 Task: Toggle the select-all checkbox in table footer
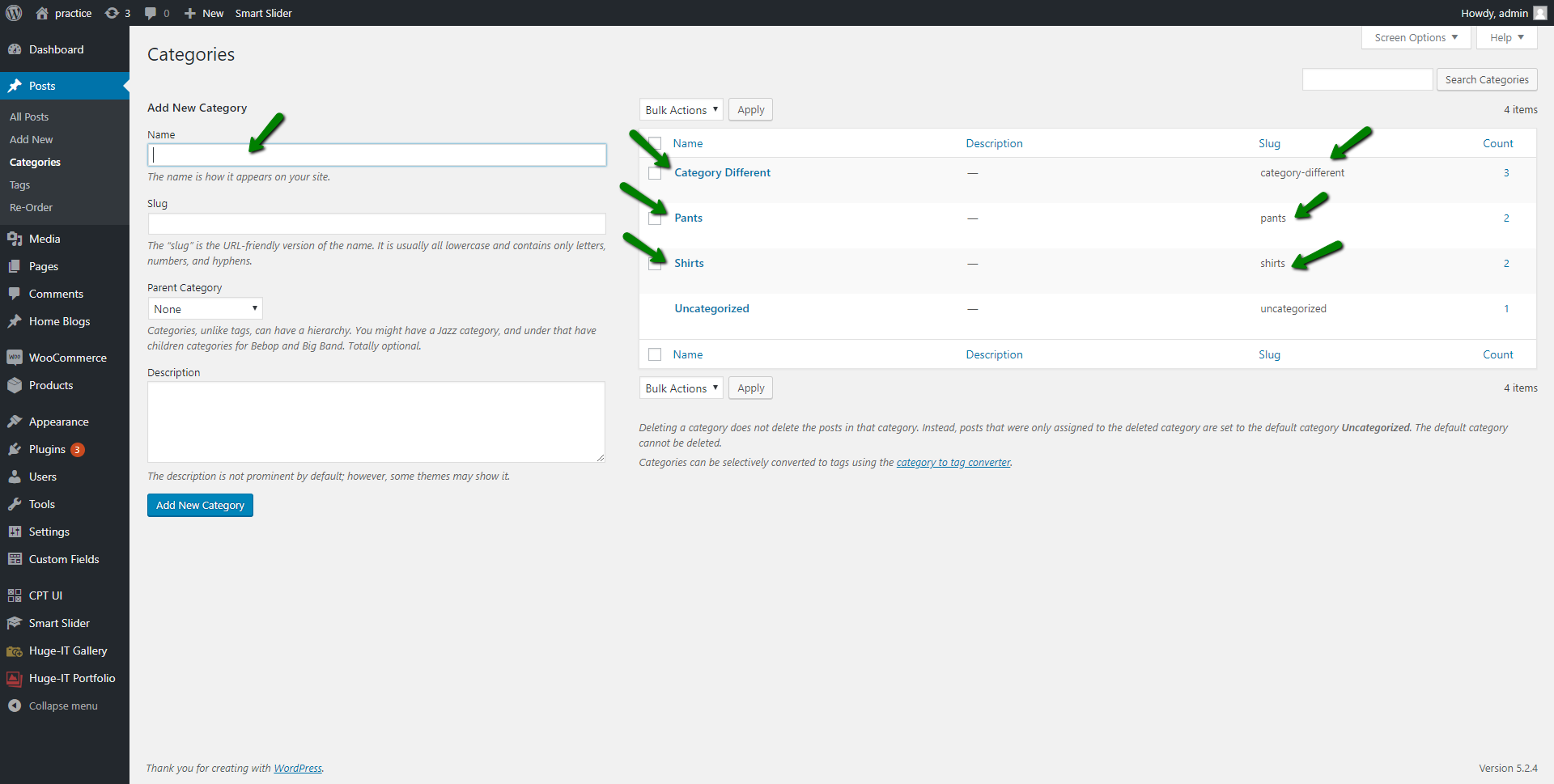pyautogui.click(x=655, y=354)
